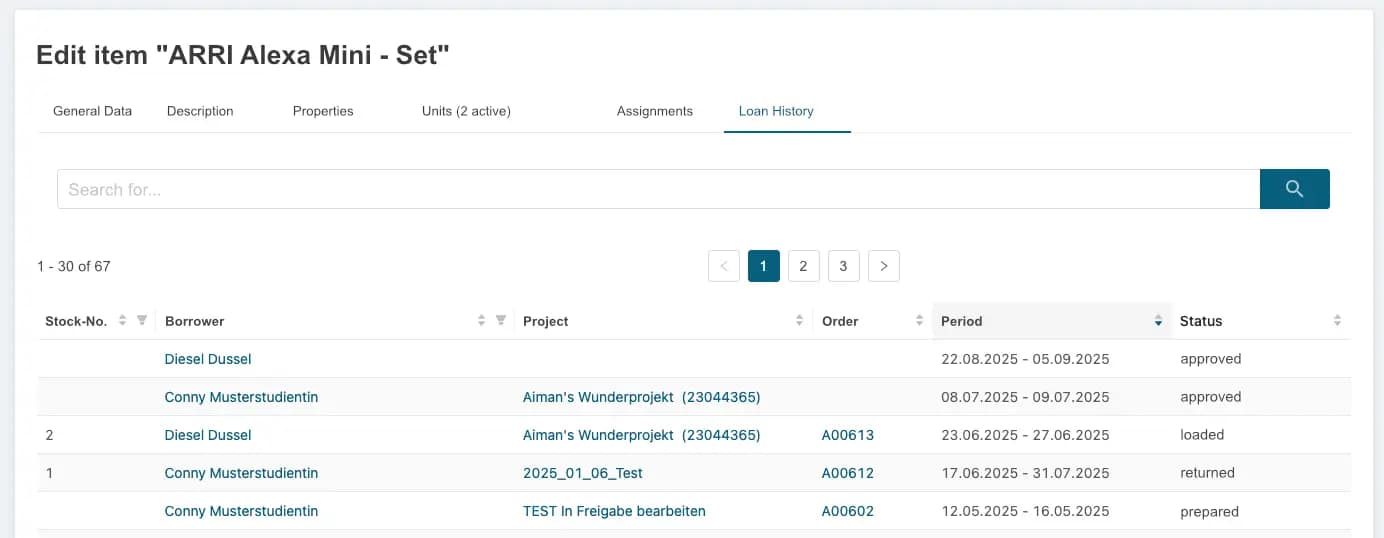Sort table by Borrower arrows

coord(482,321)
